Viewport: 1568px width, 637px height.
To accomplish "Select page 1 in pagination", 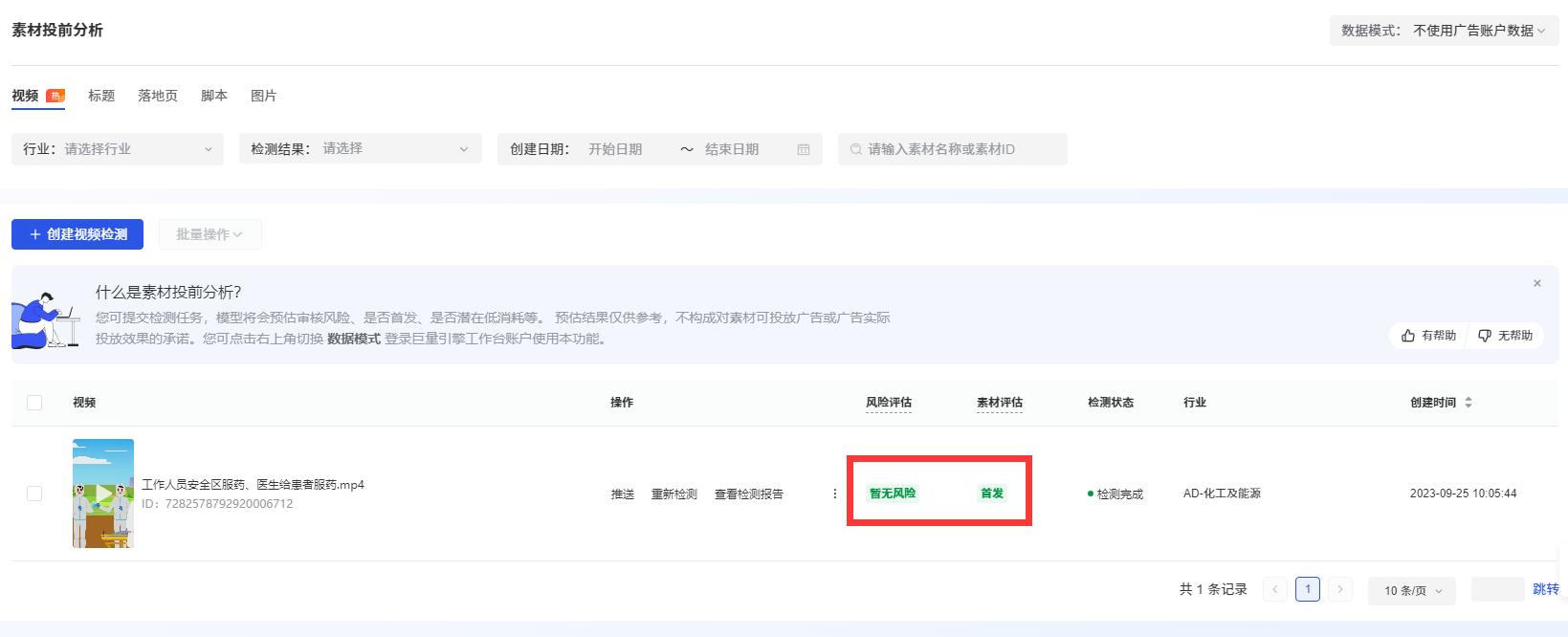I will pyautogui.click(x=1308, y=589).
